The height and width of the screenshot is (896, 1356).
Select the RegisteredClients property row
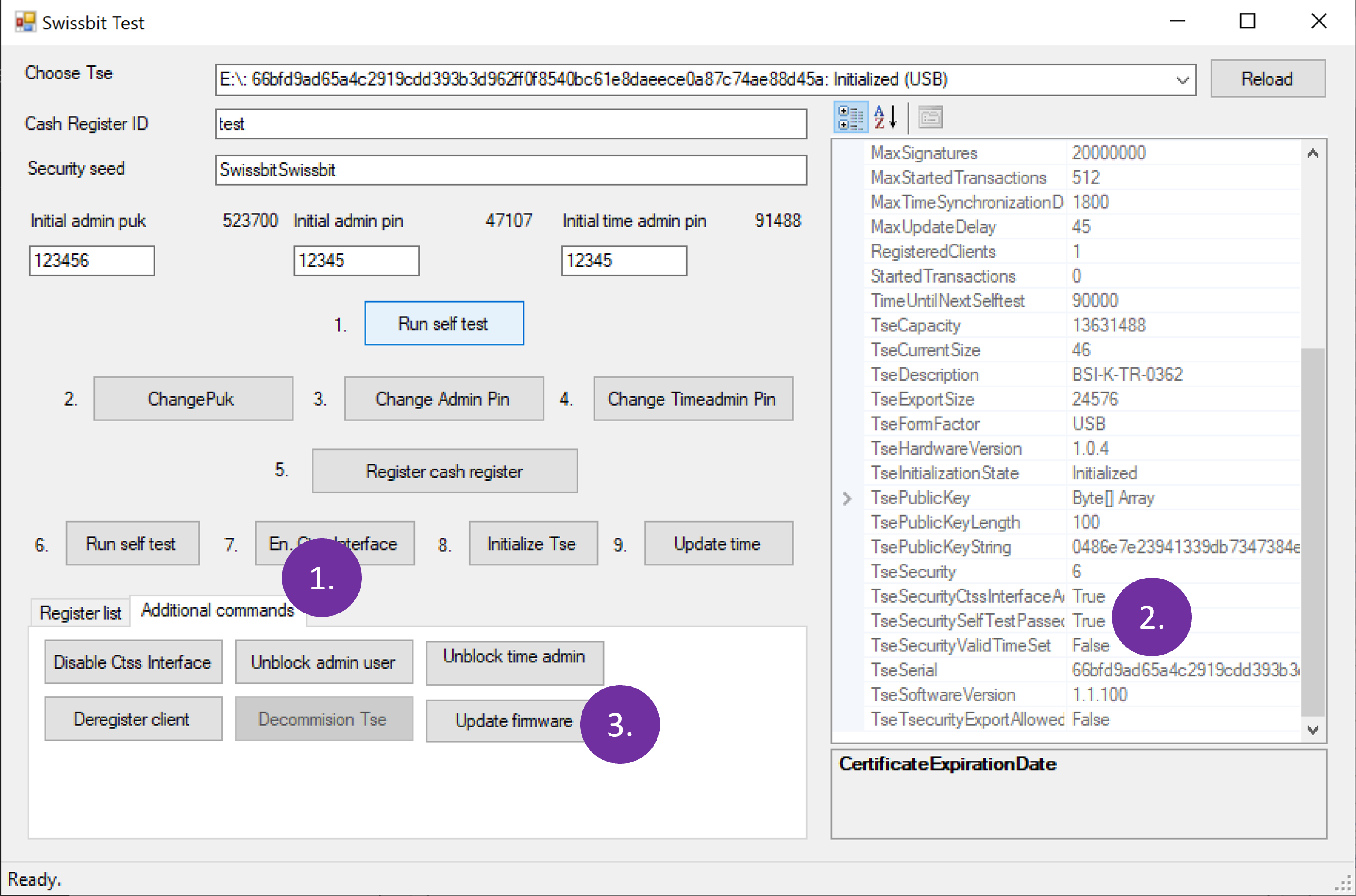(1083, 252)
